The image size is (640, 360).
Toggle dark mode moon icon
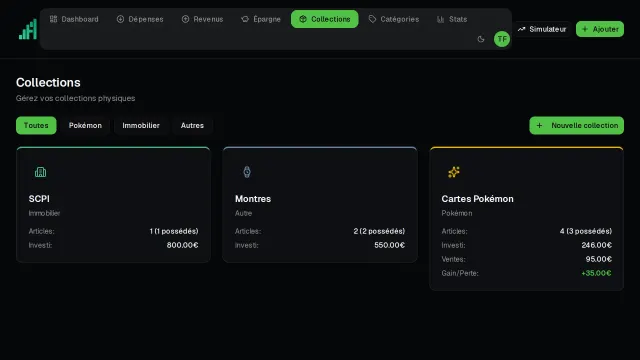click(481, 39)
